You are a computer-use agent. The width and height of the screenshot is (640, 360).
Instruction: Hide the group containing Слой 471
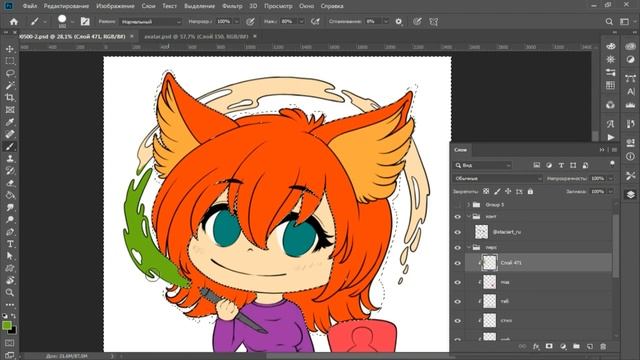pyautogui.click(x=458, y=248)
